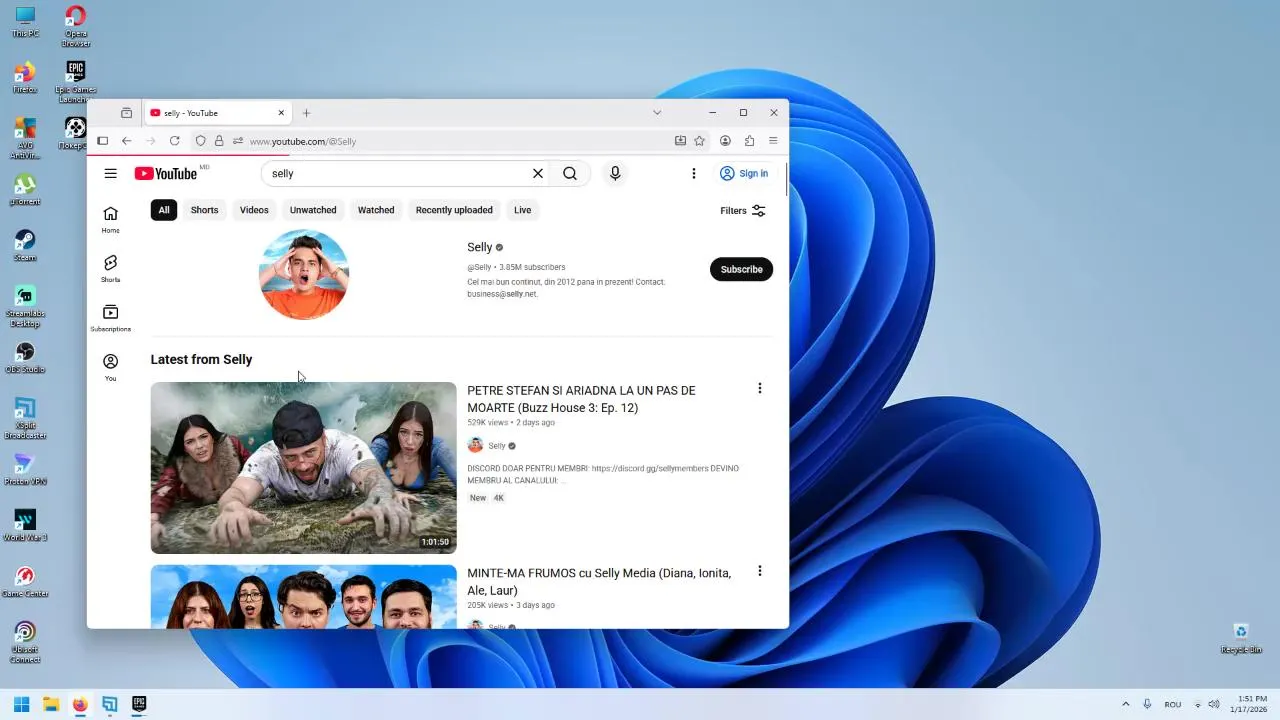Start voice search with the microphone

click(615, 173)
